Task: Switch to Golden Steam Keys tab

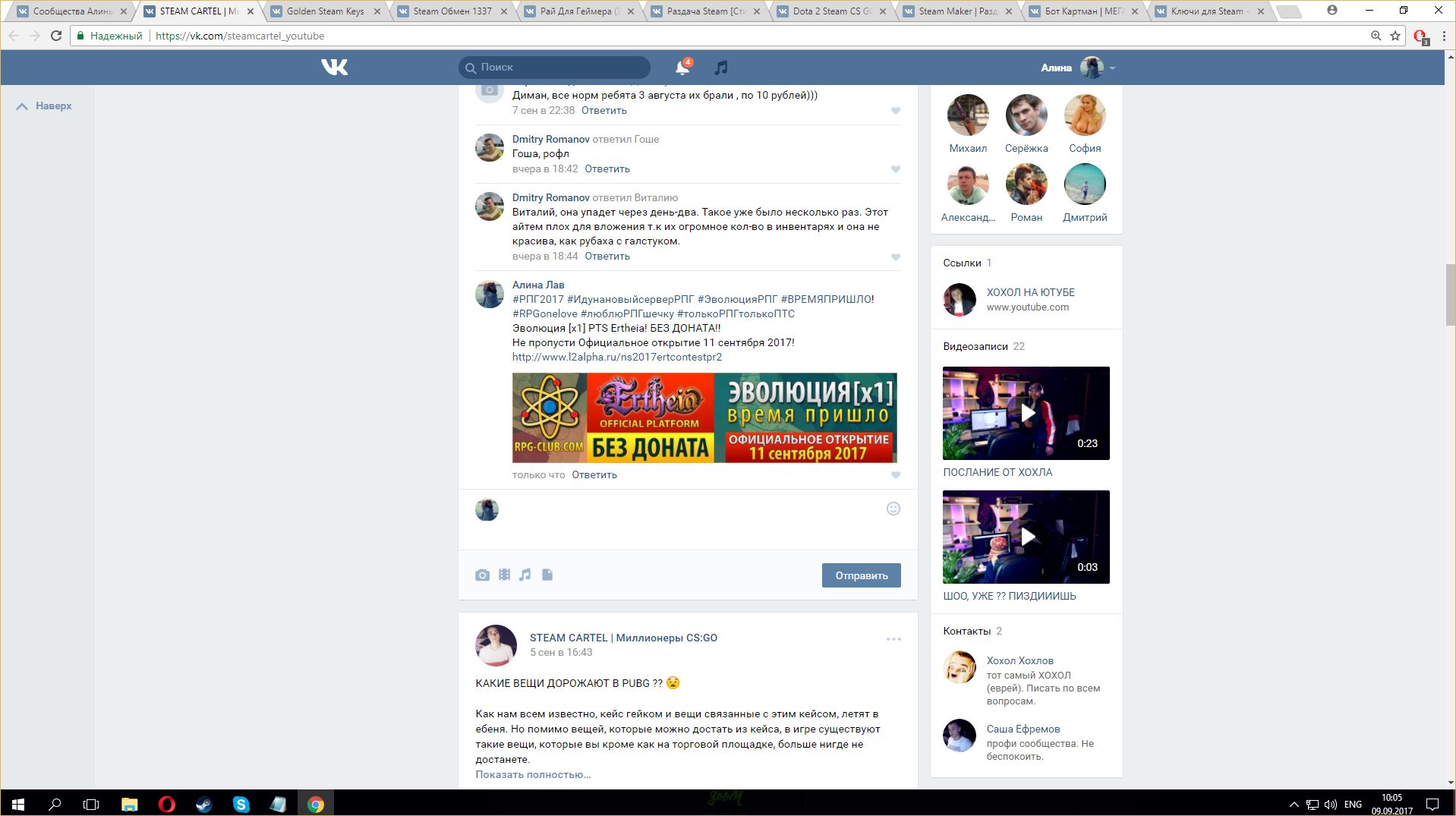Action: coord(324,11)
